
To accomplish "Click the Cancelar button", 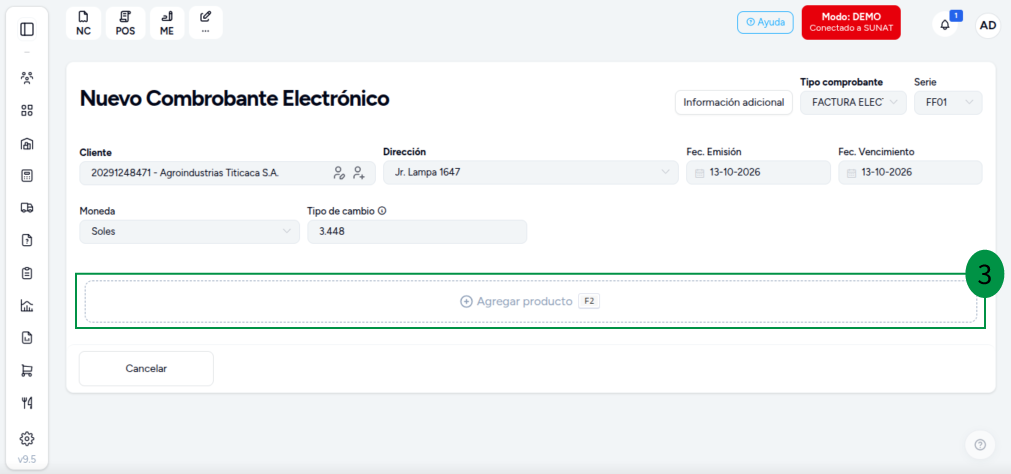I will point(146,368).
